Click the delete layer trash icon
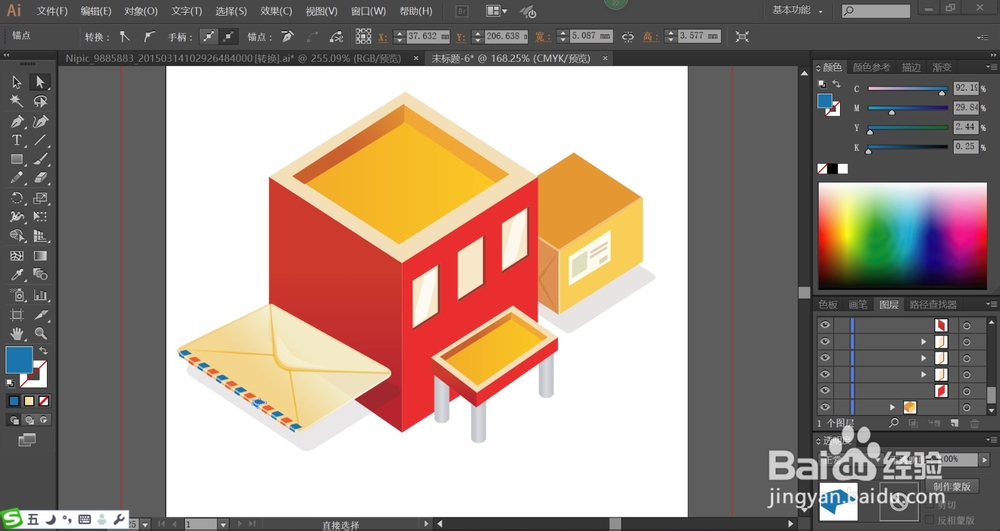Screen dimensions: 1000x531 [974, 423]
